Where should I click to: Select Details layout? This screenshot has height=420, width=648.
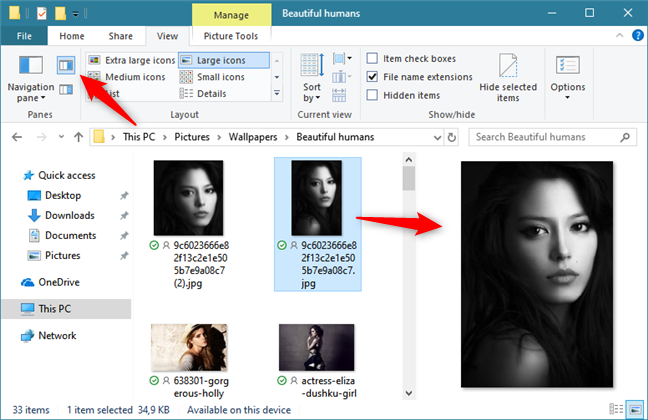tap(203, 94)
